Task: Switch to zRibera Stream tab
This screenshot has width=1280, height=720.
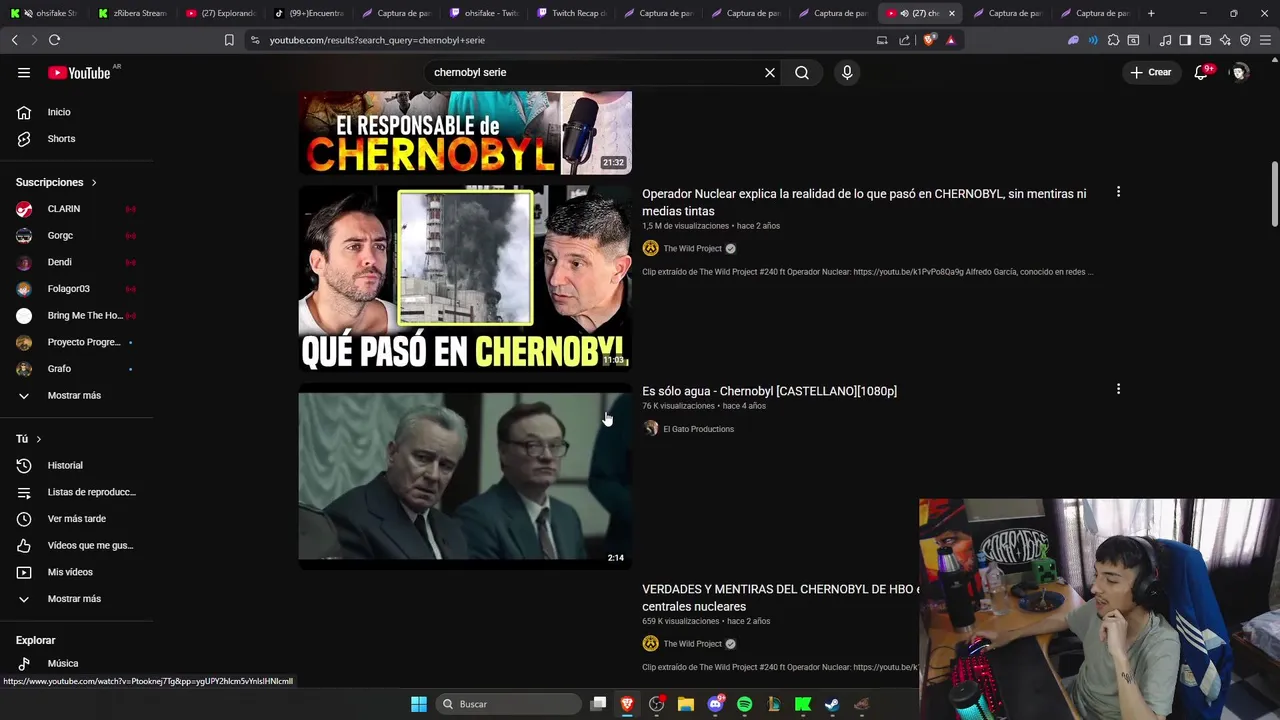Action: 134,13
